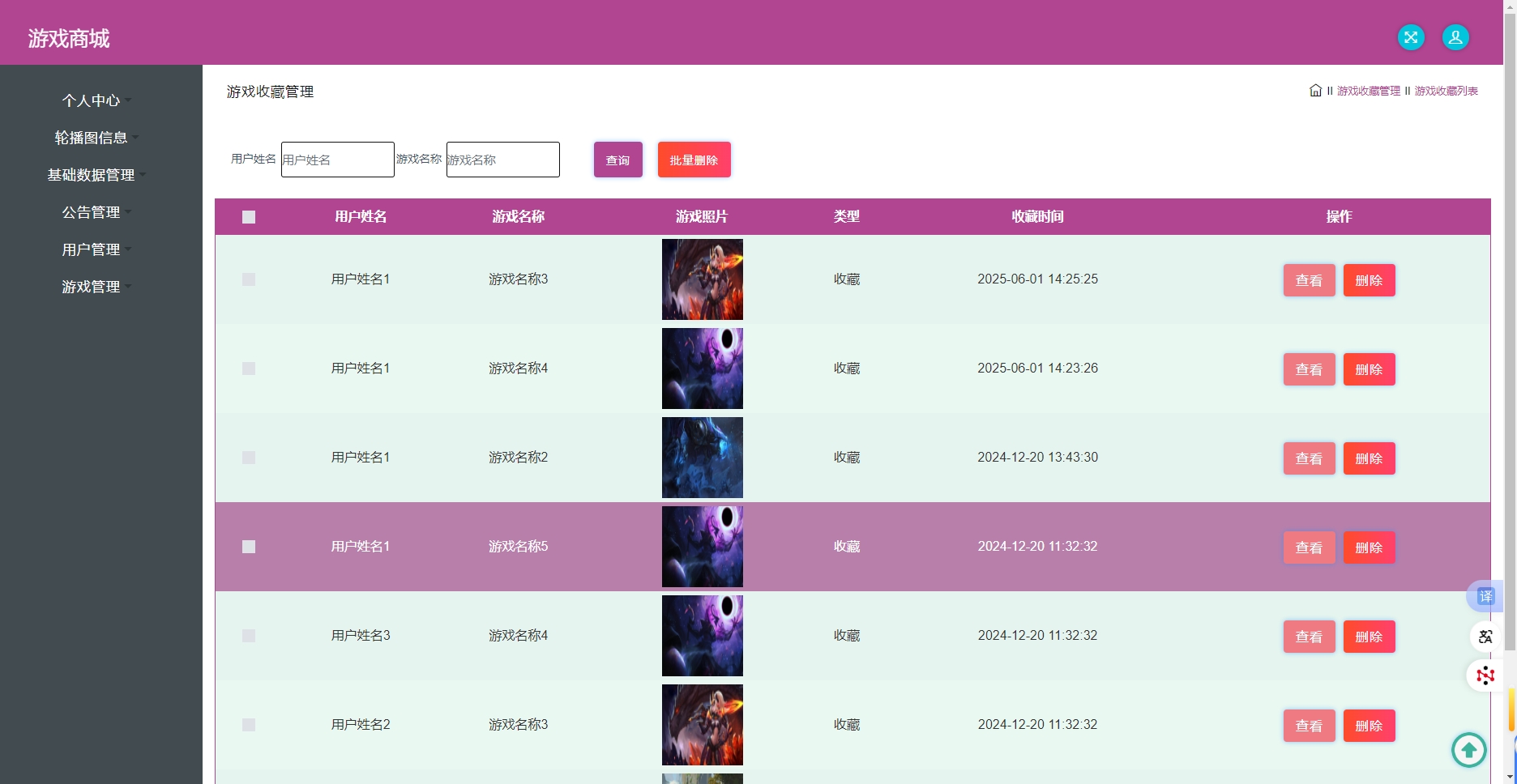1517x784 pixels.
Task: Click the green back-to-top arrow
Action: [1468, 750]
